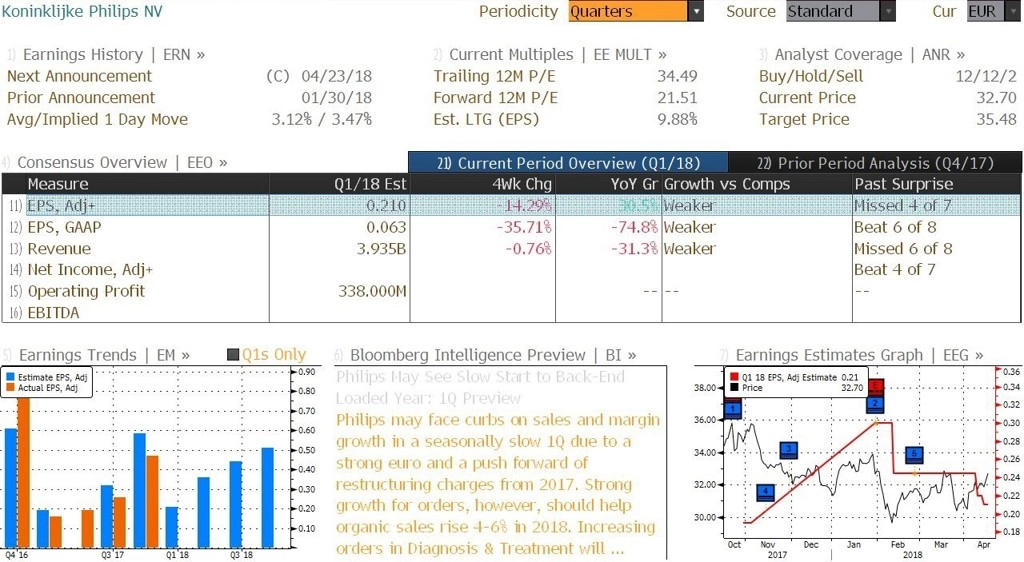Click the orange Actual EPS, Adj legend swatch

pyautogui.click(x=10, y=388)
